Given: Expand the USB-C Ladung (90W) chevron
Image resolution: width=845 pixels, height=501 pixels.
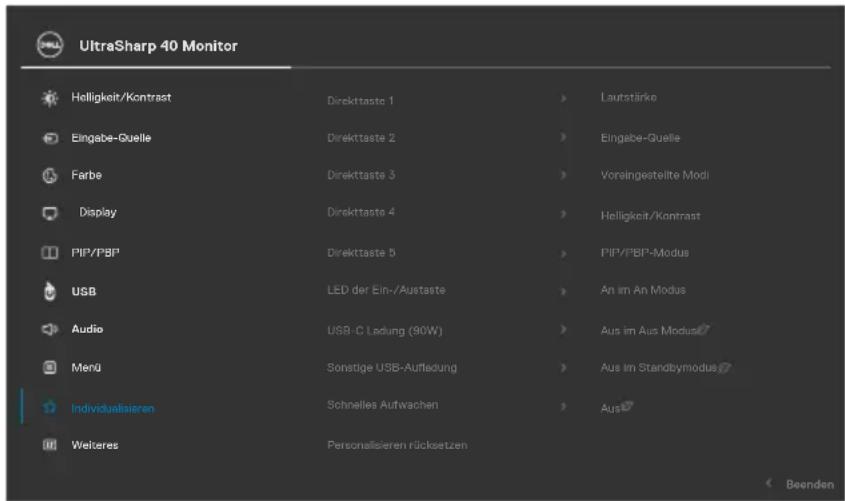Looking at the screenshot, I should coord(563,329).
